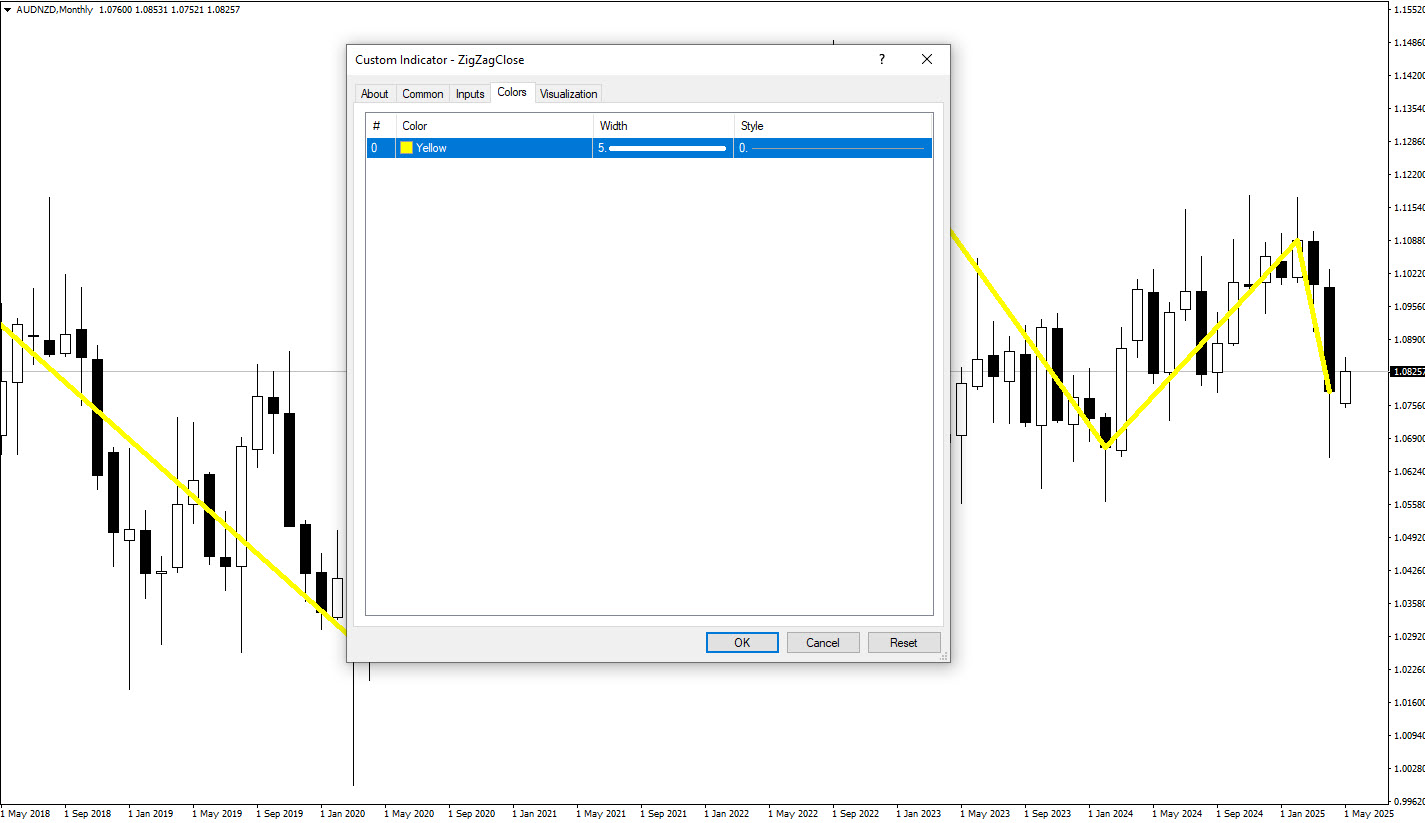Click the dialog title Custom Indicator - ZigZagClose
Viewport: 1425px width, 823px height.
click(439, 60)
